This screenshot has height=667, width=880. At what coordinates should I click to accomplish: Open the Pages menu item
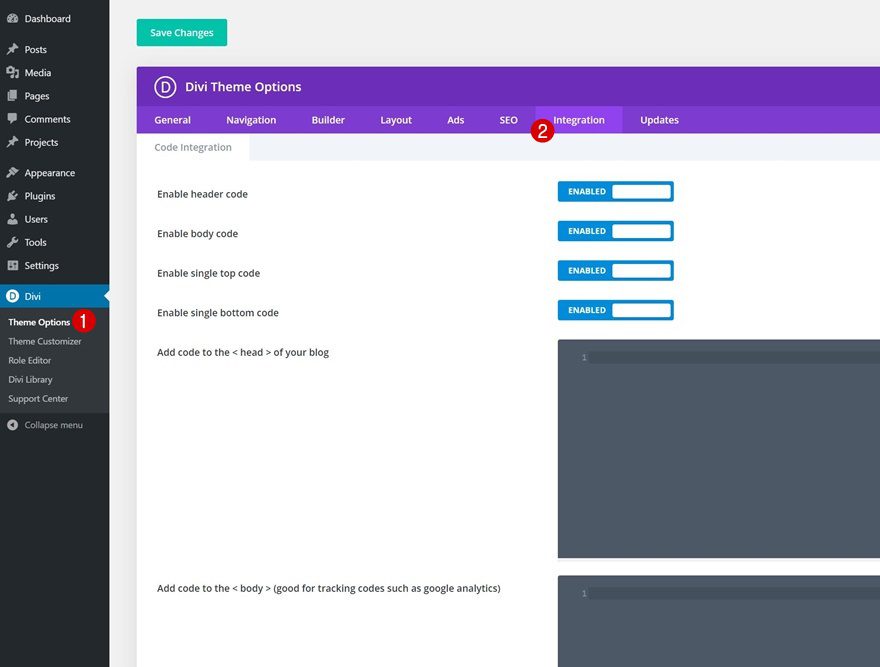click(x=54, y=96)
